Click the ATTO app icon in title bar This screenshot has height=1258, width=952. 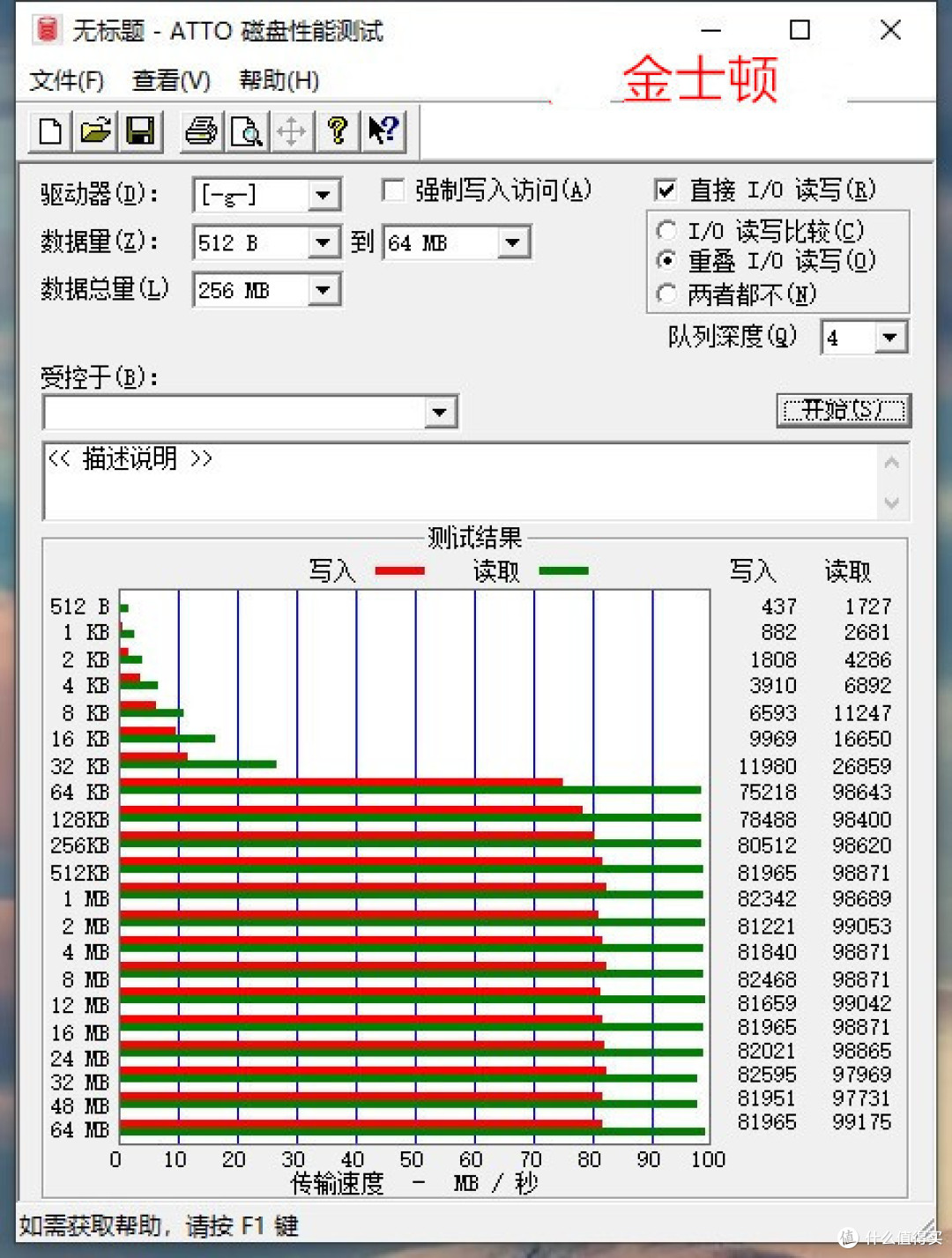(x=47, y=30)
